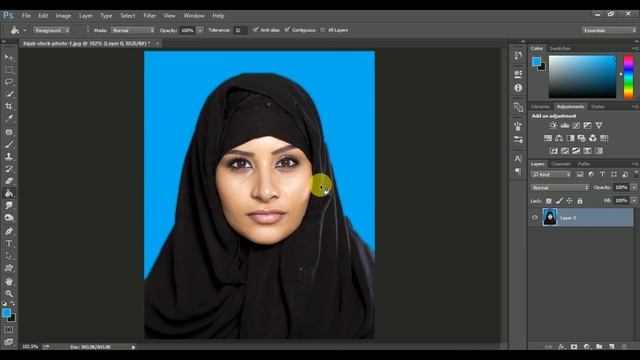Enable the All Layers checkbox
Image resolution: width=640 pixels, height=360 pixels.
[323, 30]
